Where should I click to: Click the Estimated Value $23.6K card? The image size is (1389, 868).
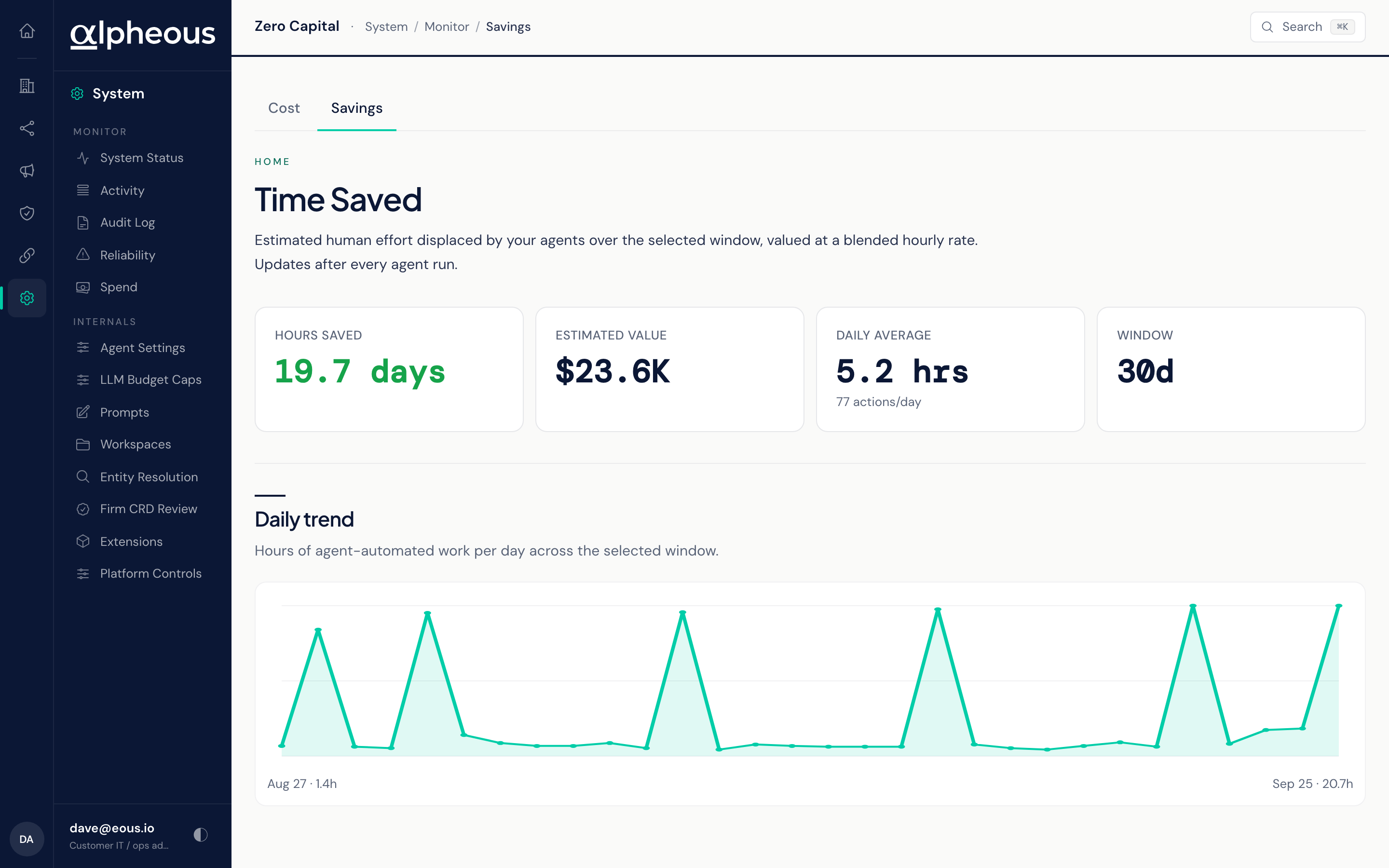670,369
